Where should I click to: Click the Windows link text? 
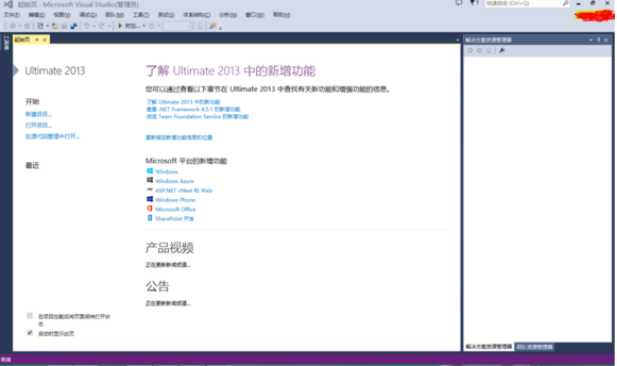166,172
